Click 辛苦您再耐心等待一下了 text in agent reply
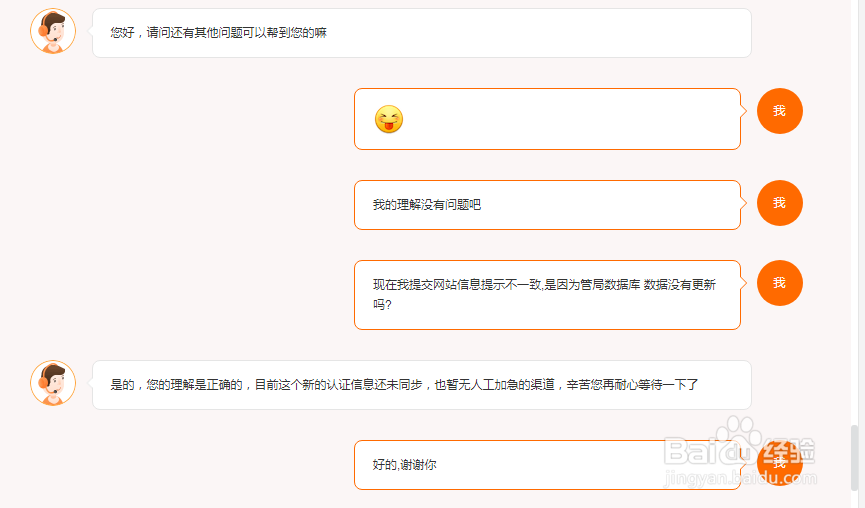The width and height of the screenshot is (865, 508). [632, 385]
